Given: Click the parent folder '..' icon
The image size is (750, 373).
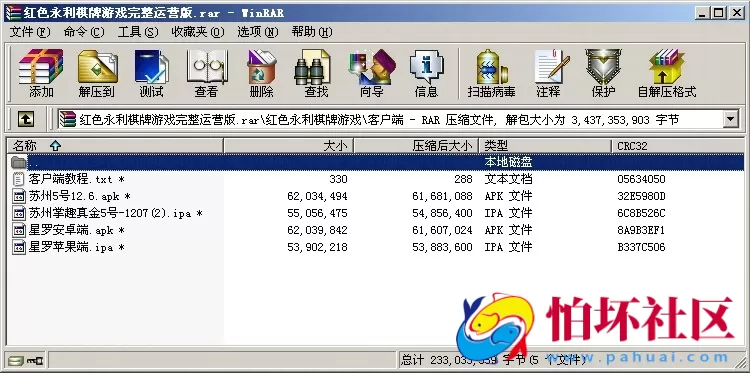Looking at the screenshot, I should point(19,162).
